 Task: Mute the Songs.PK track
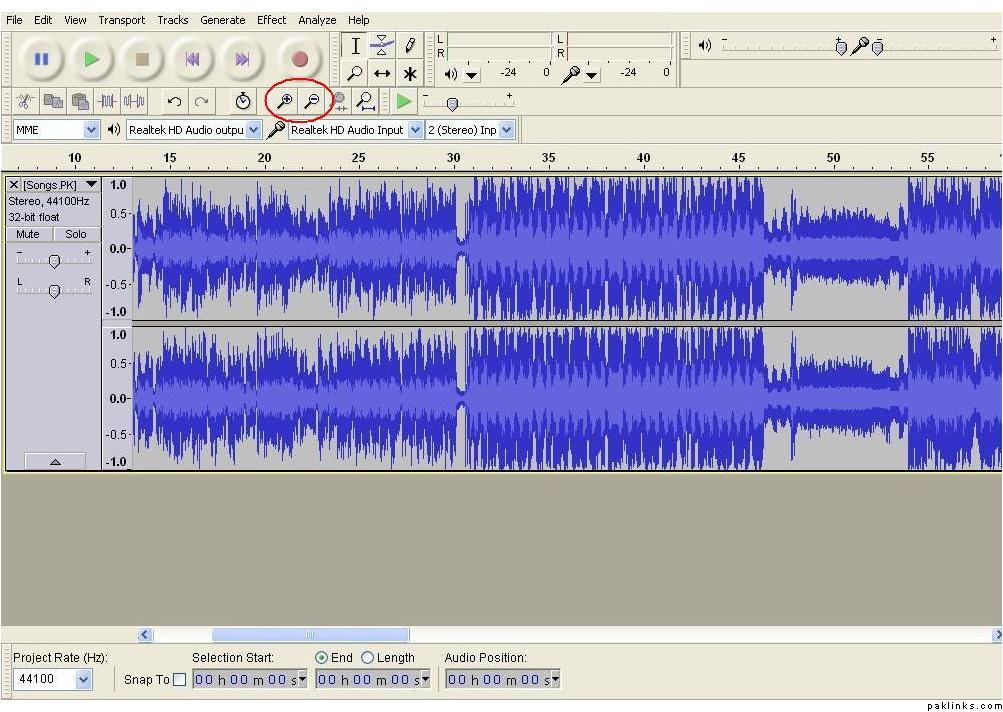click(28, 234)
